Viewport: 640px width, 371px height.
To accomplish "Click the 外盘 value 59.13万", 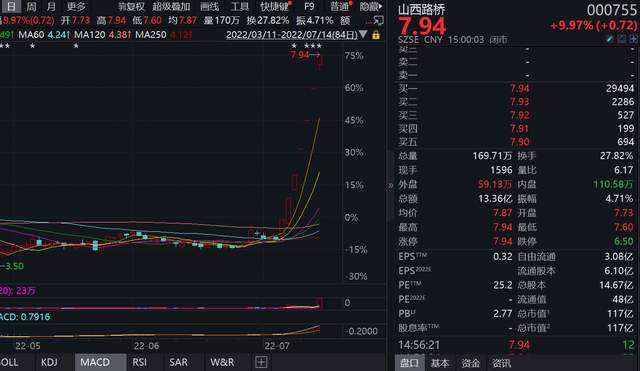I will (x=495, y=184).
